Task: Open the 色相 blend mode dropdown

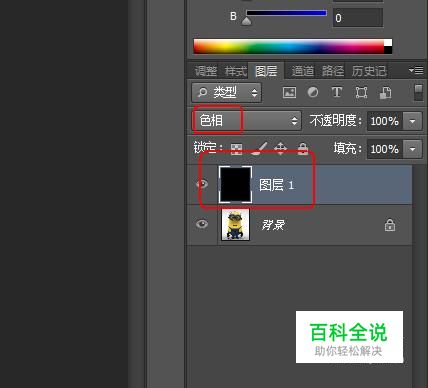Action: 247,120
